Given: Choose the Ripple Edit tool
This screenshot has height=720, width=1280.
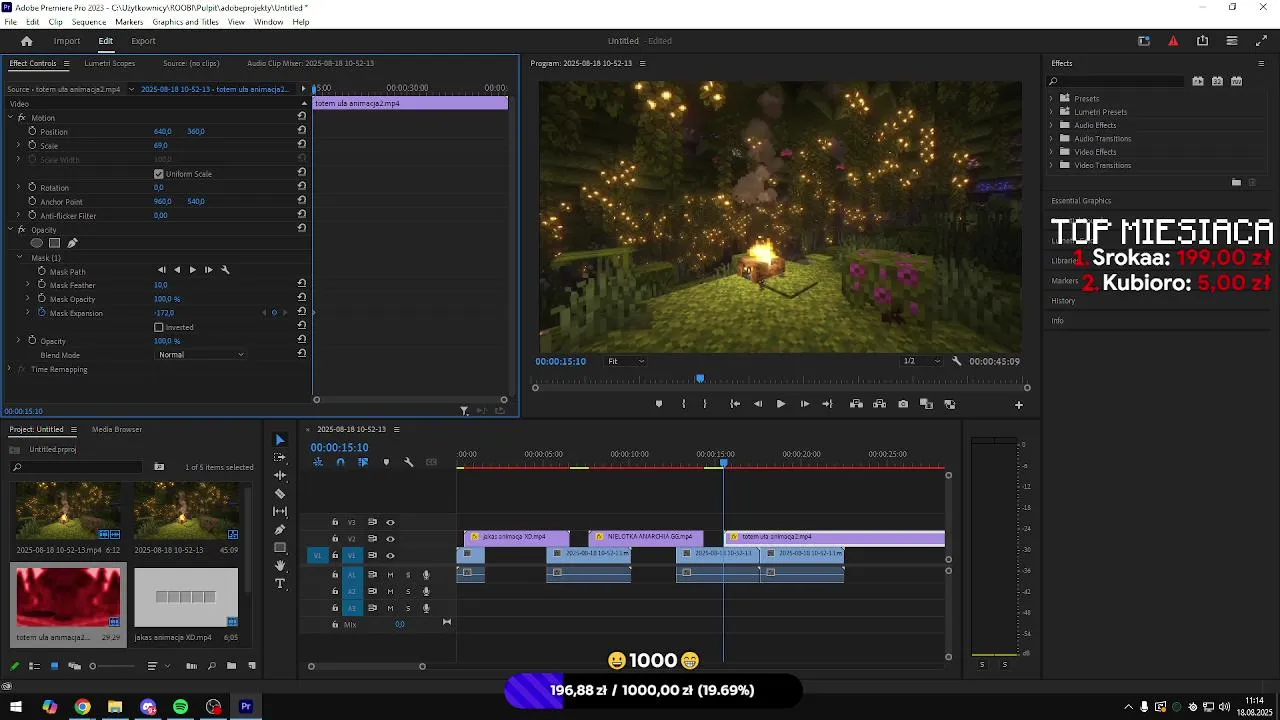Looking at the screenshot, I should (x=280, y=476).
